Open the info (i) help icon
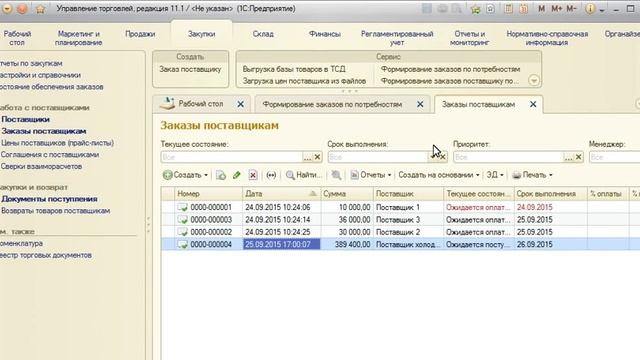Viewport: 640px width, 360px height. [590, 9]
